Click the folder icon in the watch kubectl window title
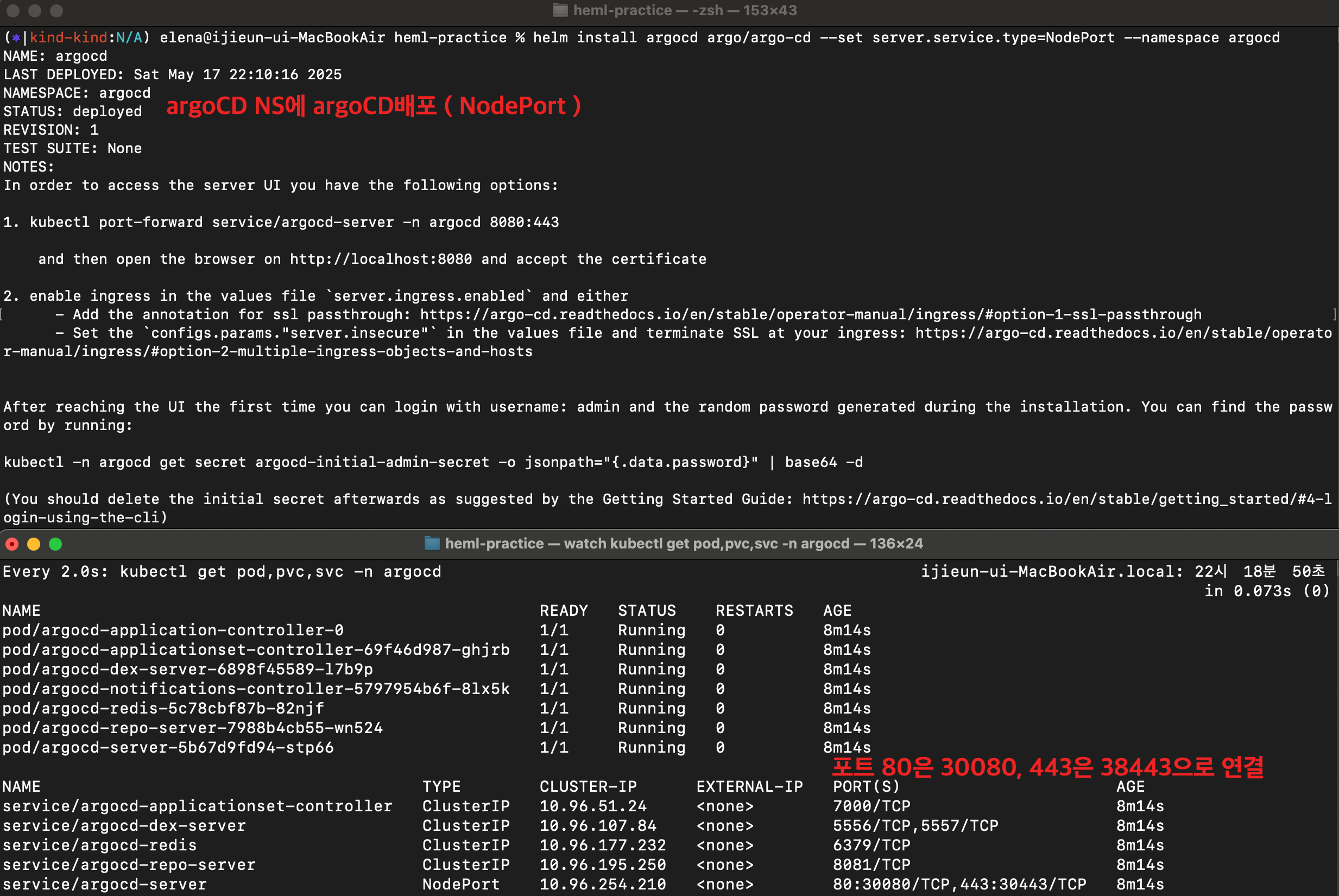The width and height of the screenshot is (1339, 896). pos(432,544)
